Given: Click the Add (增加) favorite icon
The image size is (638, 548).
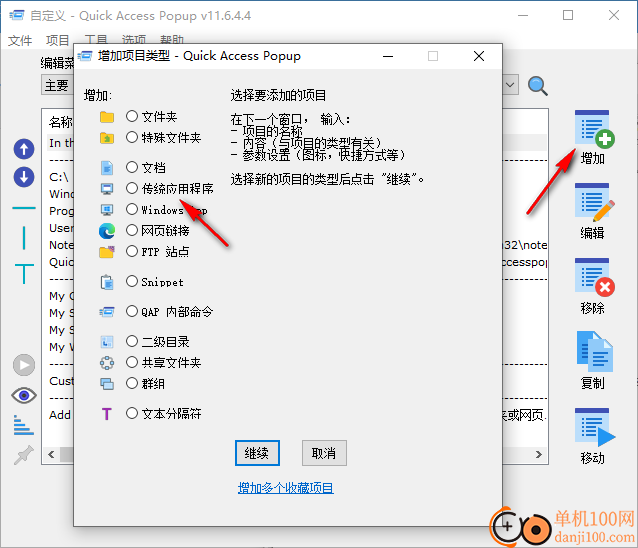Looking at the screenshot, I should click(594, 129).
